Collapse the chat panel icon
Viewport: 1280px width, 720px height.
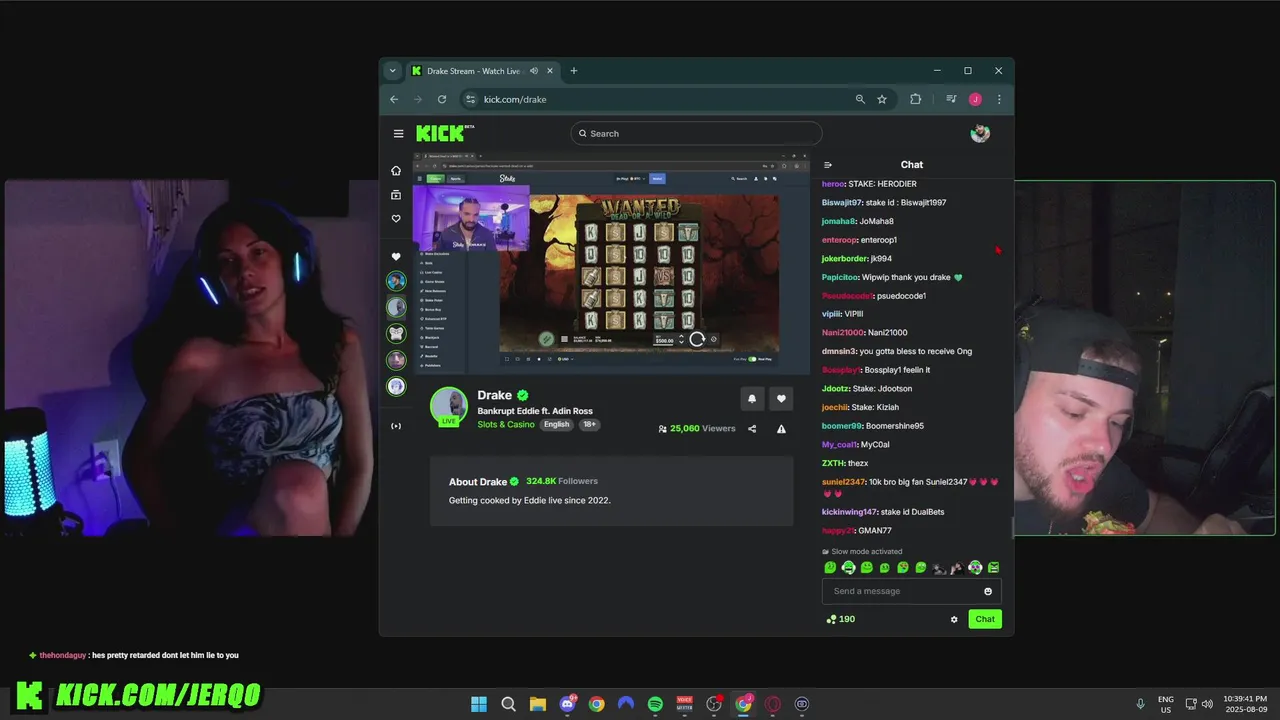(828, 165)
